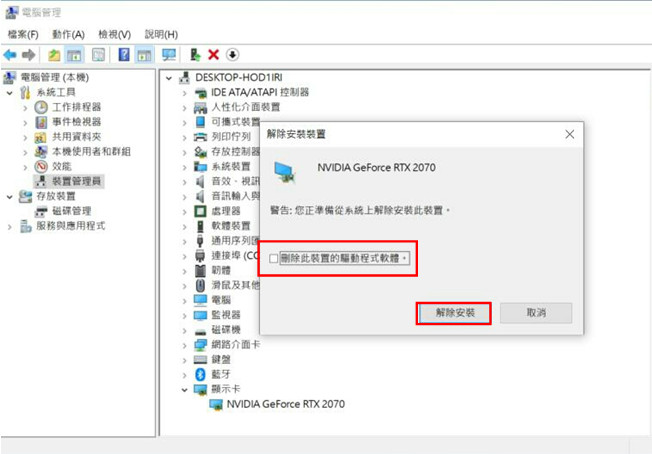Expand the IDE ATA/ATAPI 控制器 category
The width and height of the screenshot is (652, 454).
tap(184, 92)
